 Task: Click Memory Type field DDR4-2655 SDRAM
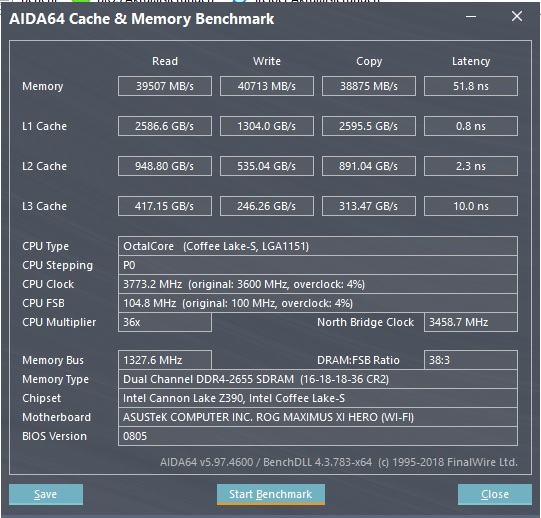click(x=318, y=379)
